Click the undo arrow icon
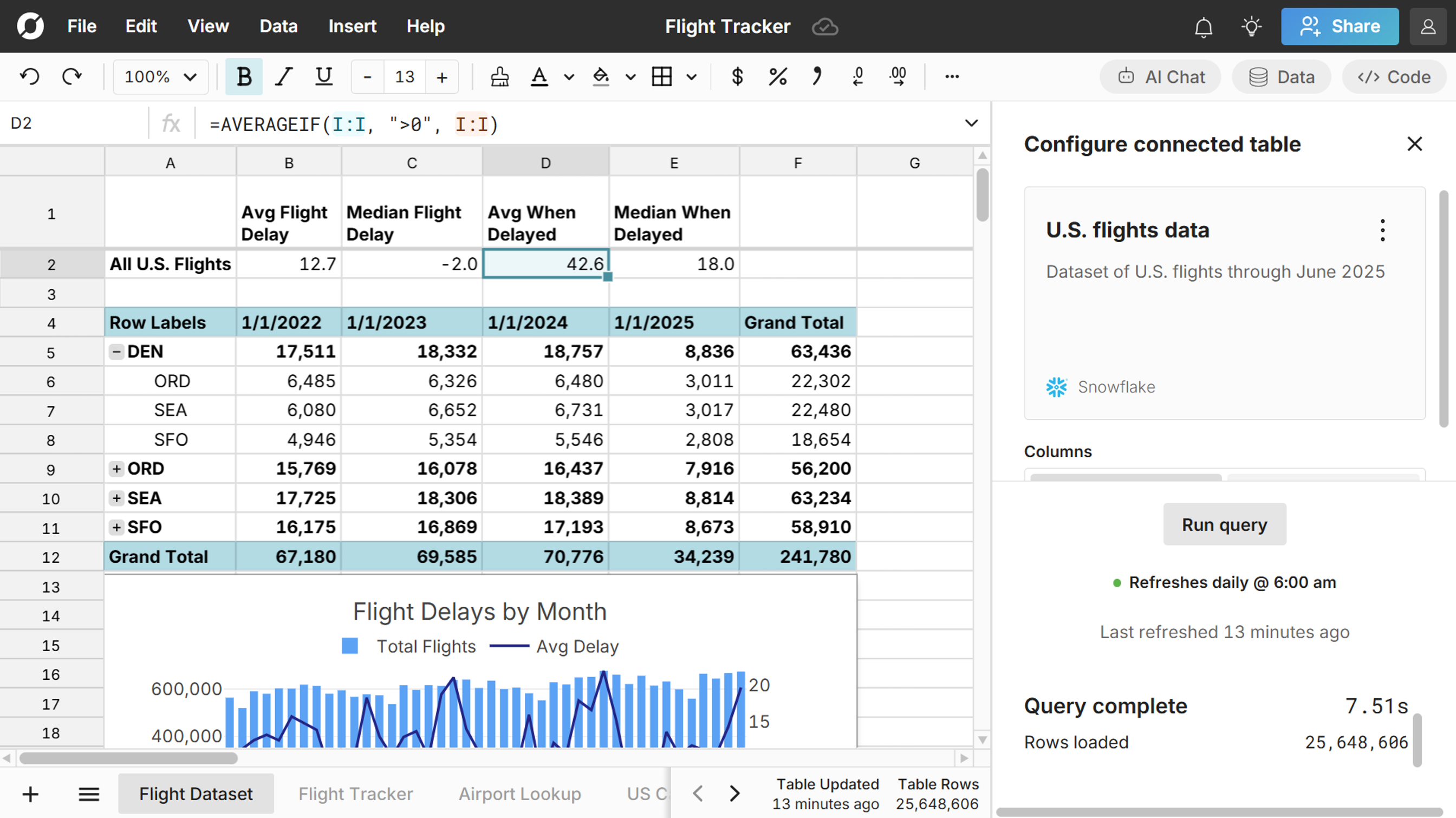This screenshot has width=1456, height=818. (x=29, y=76)
